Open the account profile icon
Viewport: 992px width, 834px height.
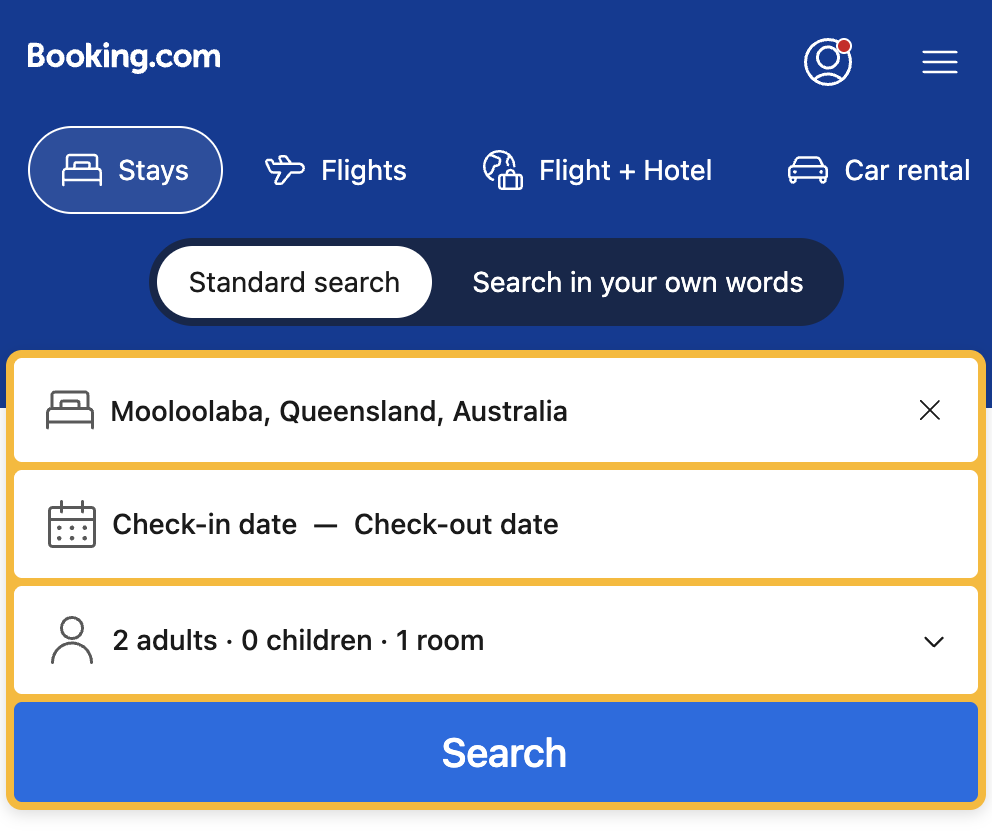827,62
